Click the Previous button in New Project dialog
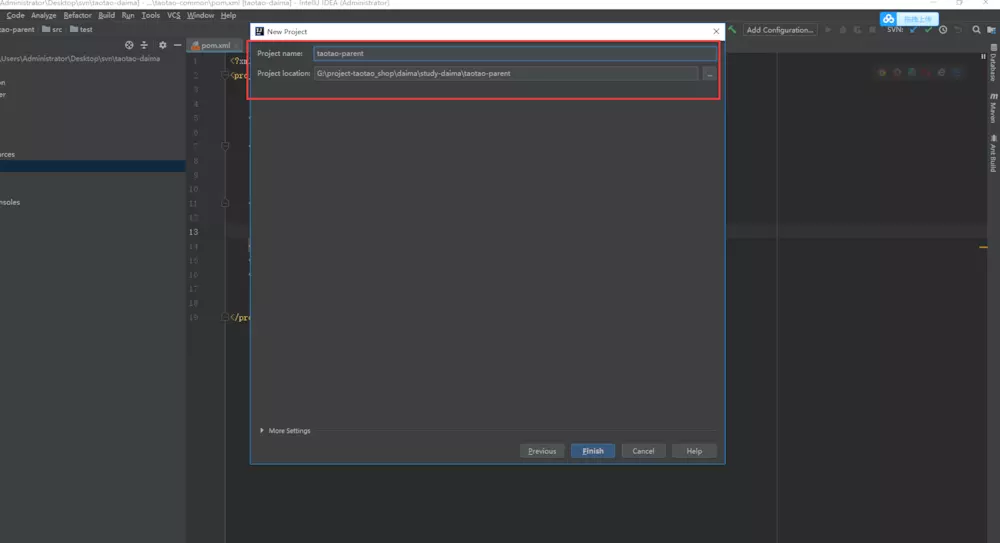 [x=542, y=451]
